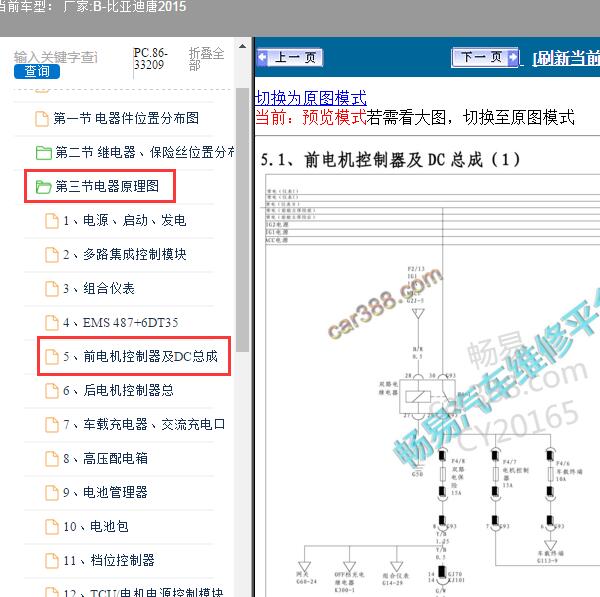Click the 刷新当前 refresh link
This screenshot has width=600, height=597.
point(566,59)
